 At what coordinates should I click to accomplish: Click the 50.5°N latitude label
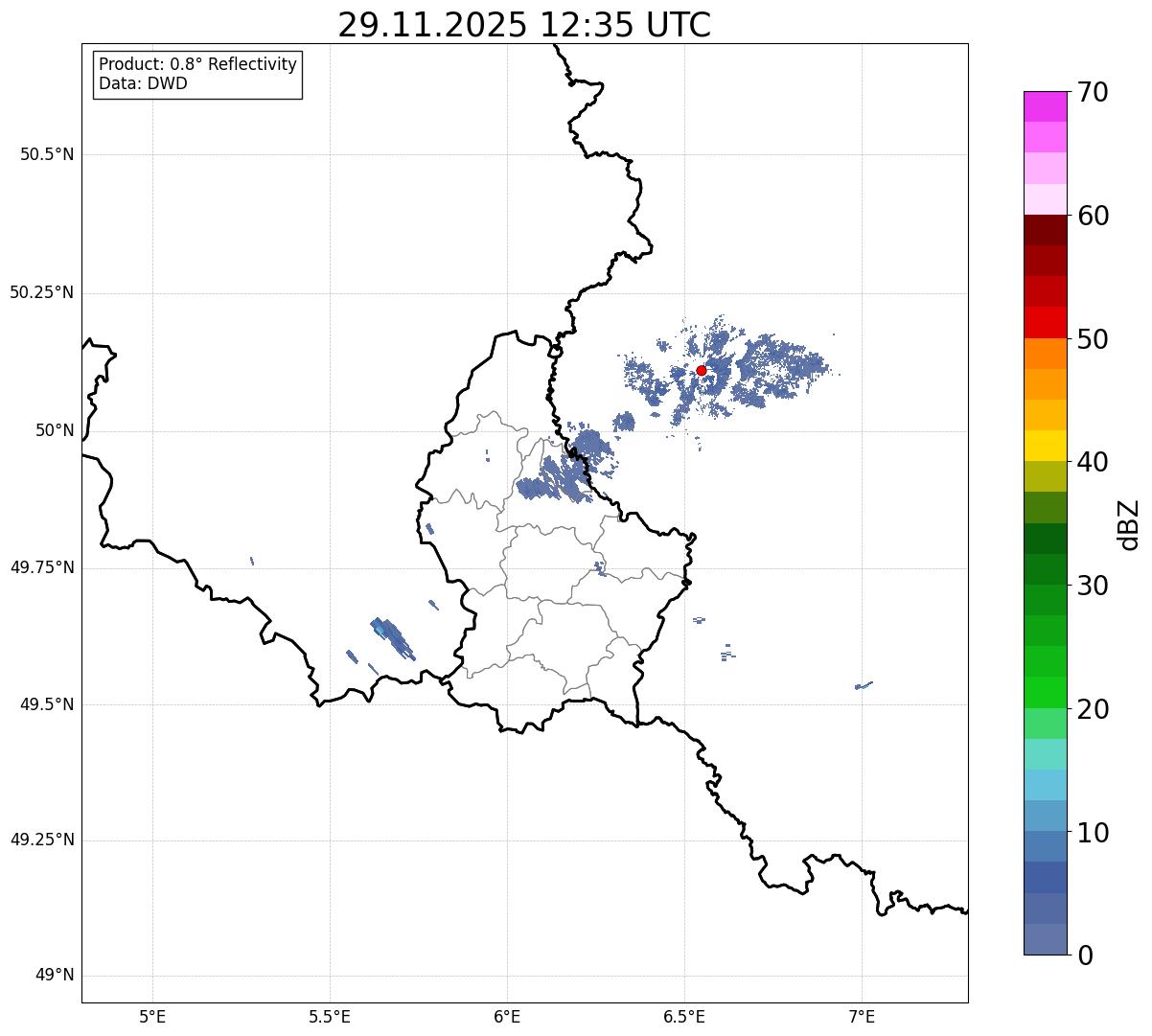tap(47, 154)
